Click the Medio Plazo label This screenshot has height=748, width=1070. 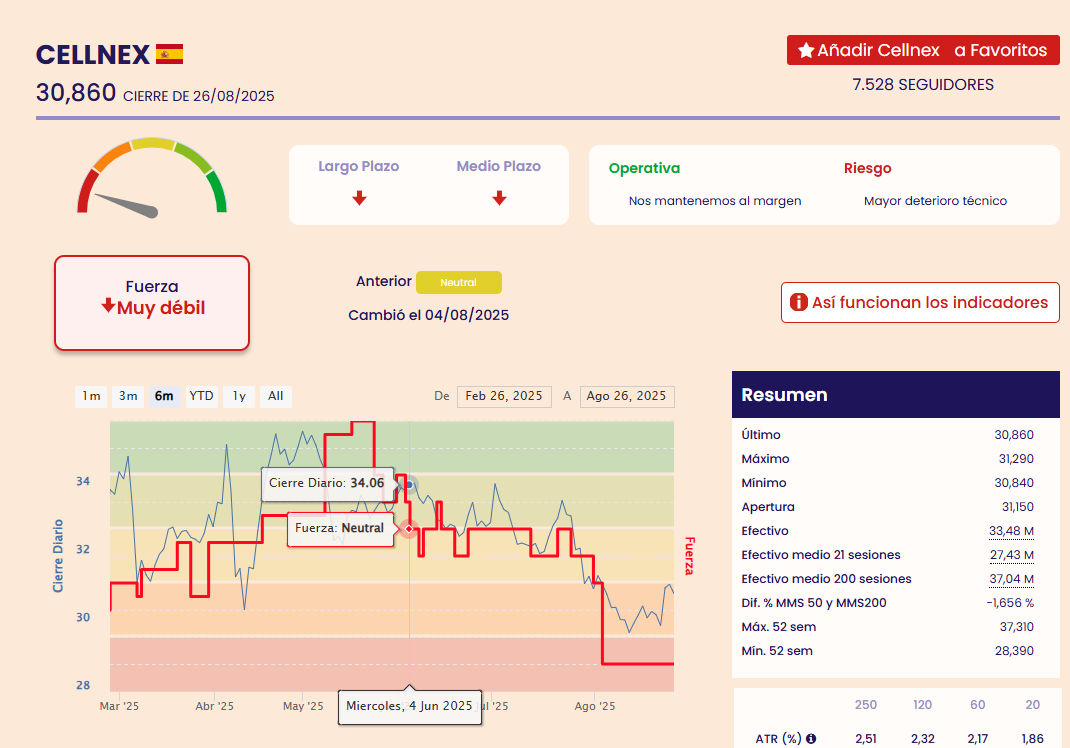coord(499,167)
